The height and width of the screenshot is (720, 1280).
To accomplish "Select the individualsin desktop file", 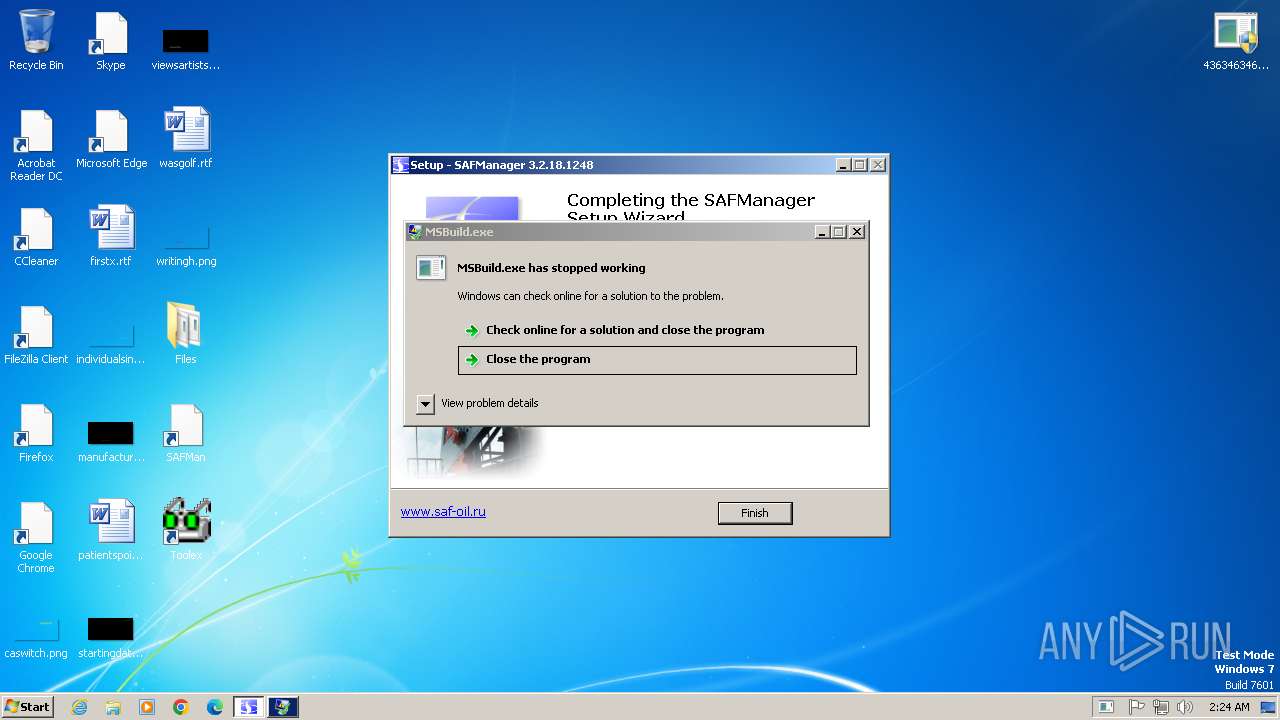I will (110, 345).
